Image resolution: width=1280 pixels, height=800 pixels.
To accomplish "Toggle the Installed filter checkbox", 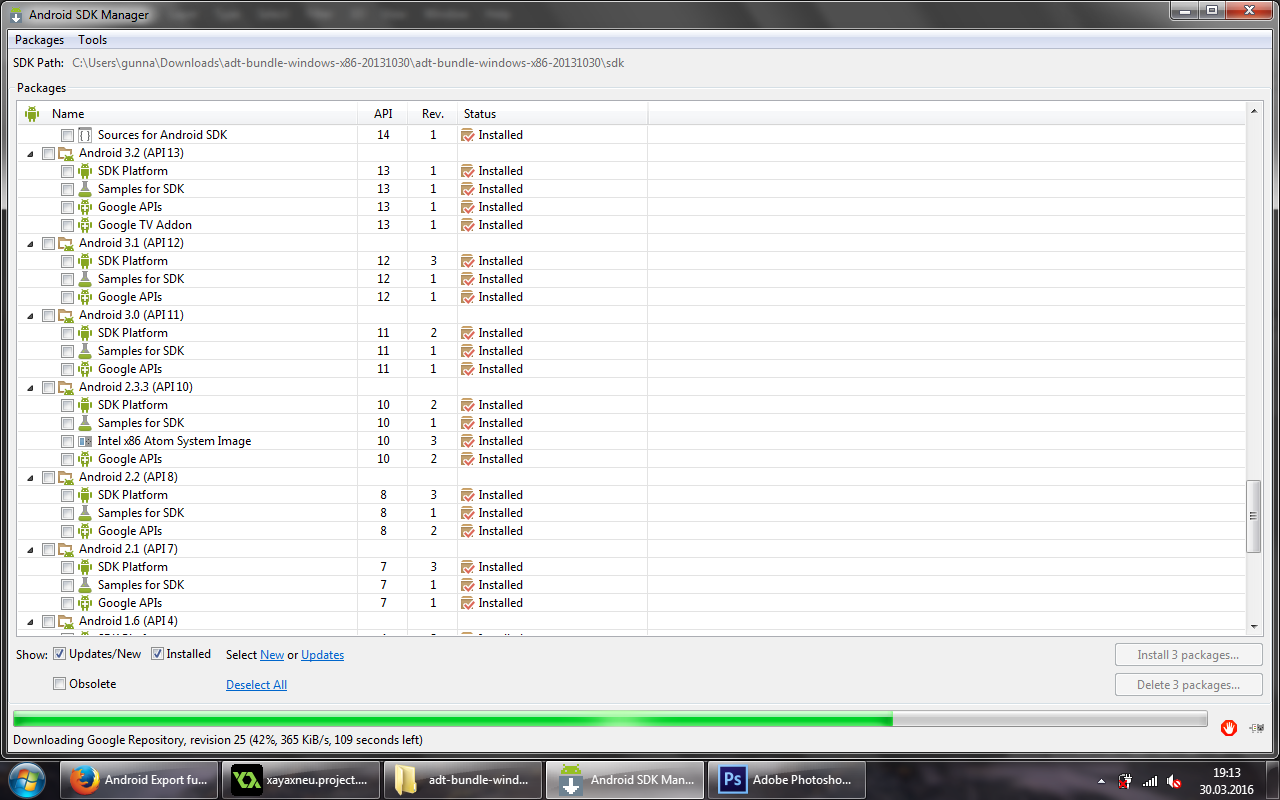I will (x=158, y=654).
